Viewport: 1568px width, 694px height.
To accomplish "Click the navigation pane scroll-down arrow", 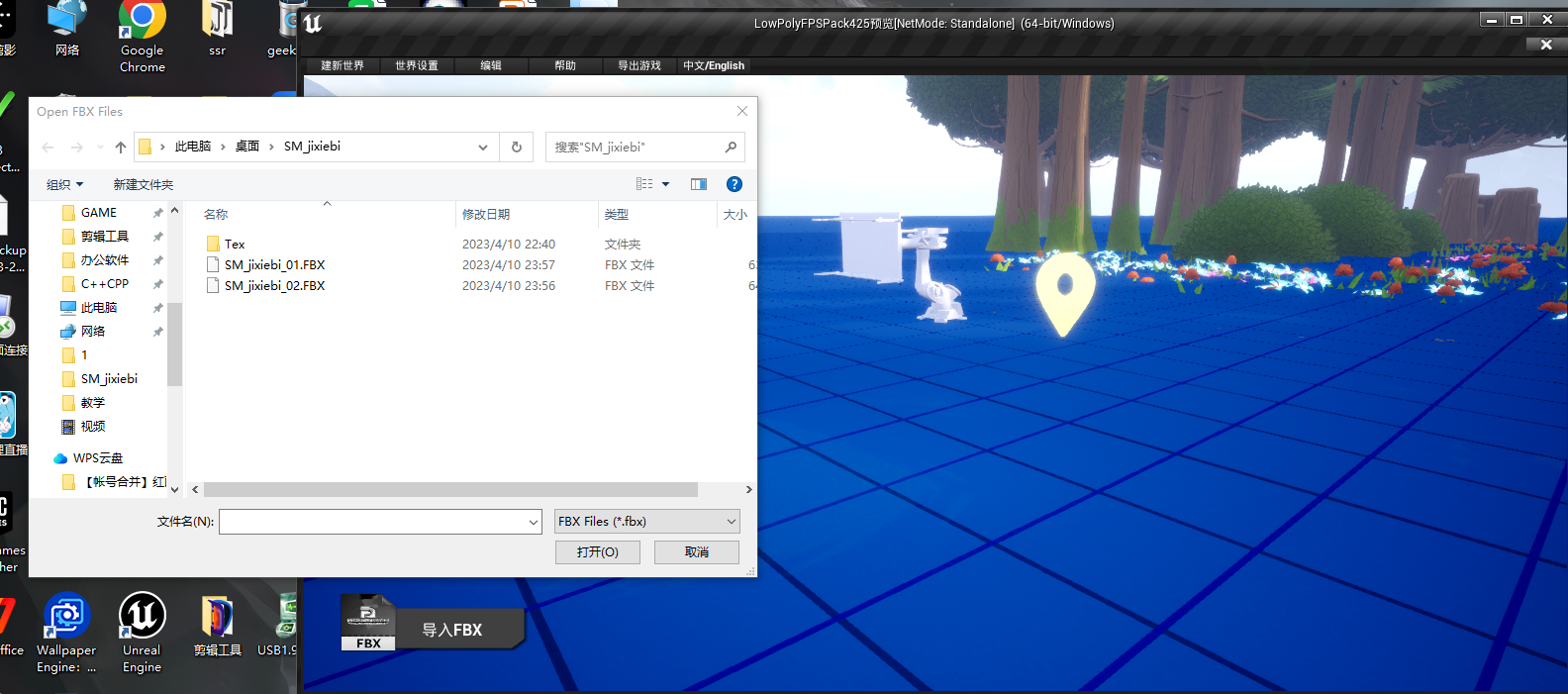I will pyautogui.click(x=175, y=489).
